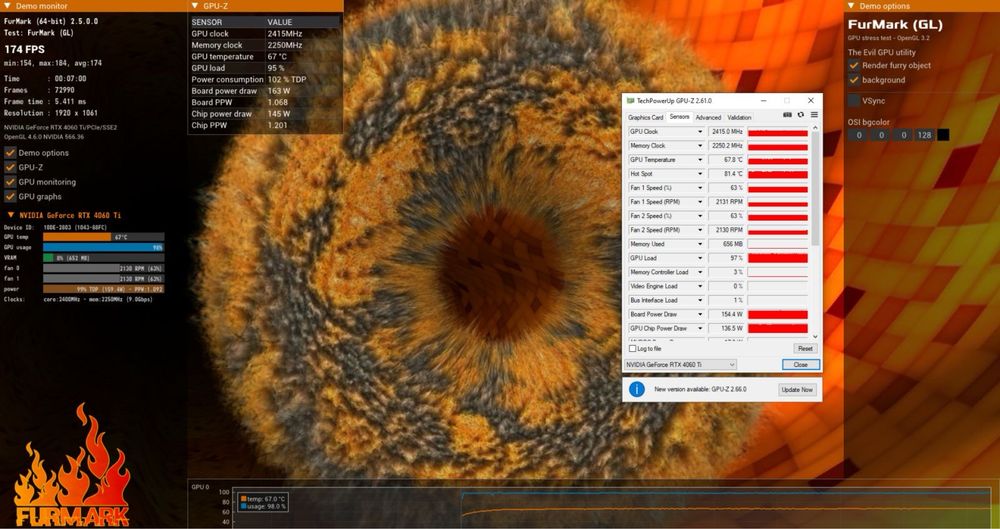The height and width of the screenshot is (529, 1000).
Task: Open the Video Engine Load dropdown
Action: (x=700, y=286)
